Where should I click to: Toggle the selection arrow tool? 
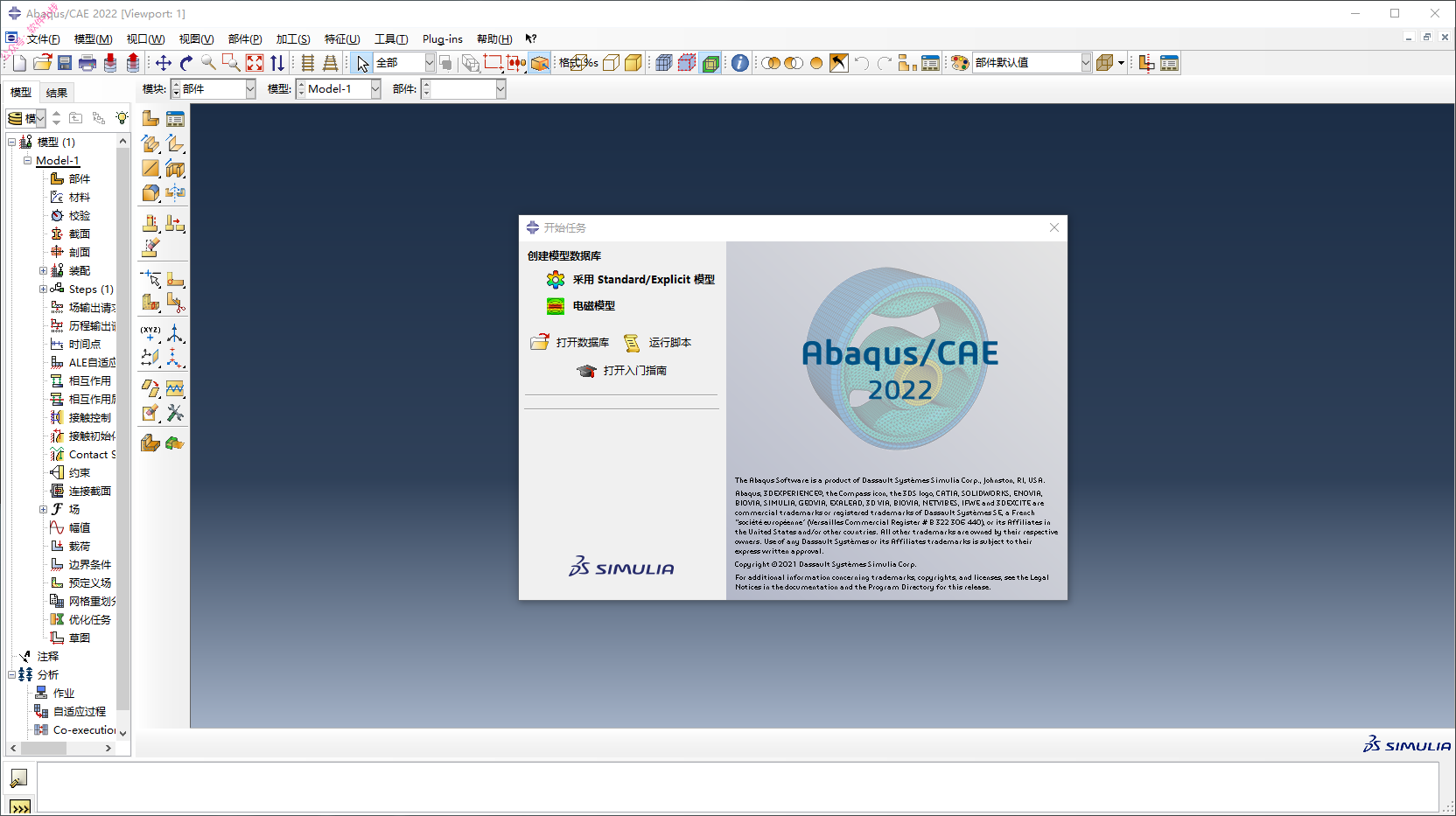[x=362, y=63]
